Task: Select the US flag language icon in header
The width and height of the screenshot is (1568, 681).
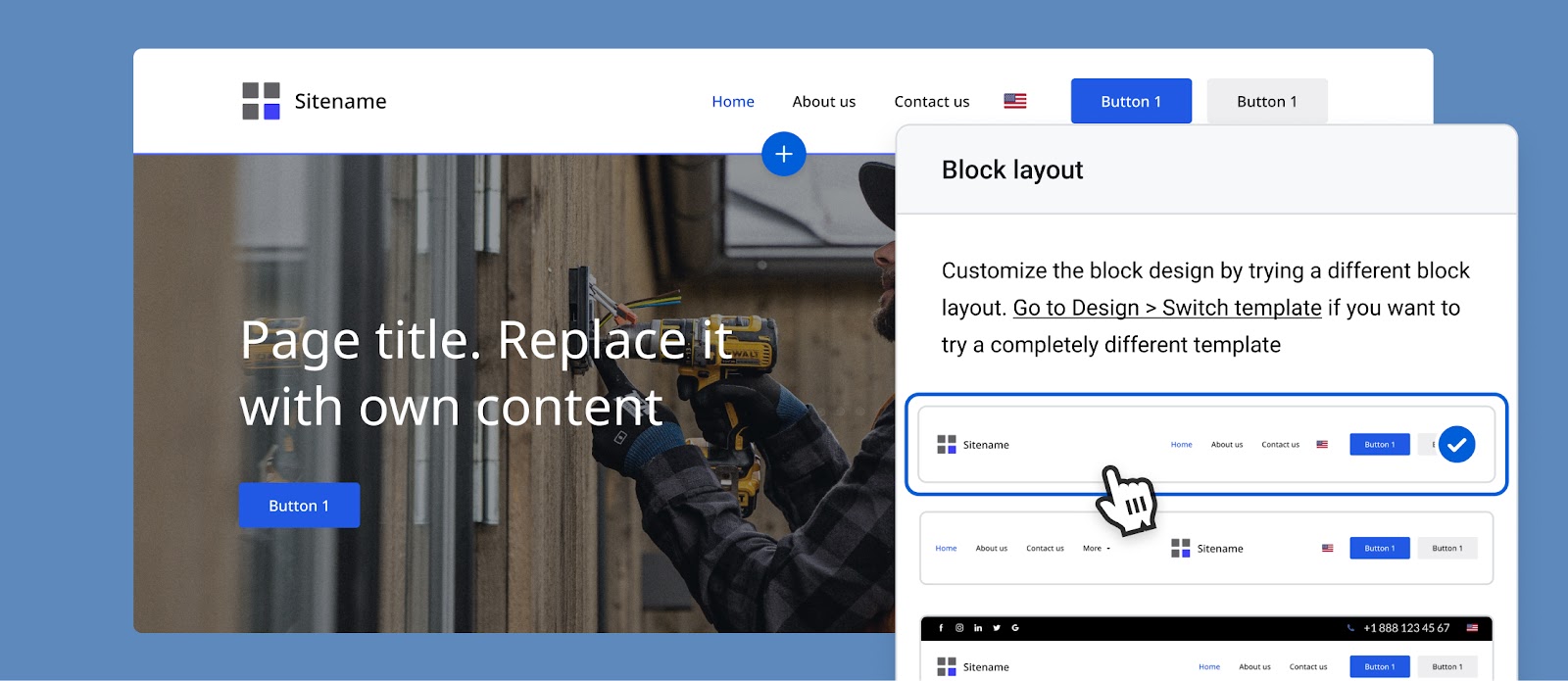Action: [1015, 101]
